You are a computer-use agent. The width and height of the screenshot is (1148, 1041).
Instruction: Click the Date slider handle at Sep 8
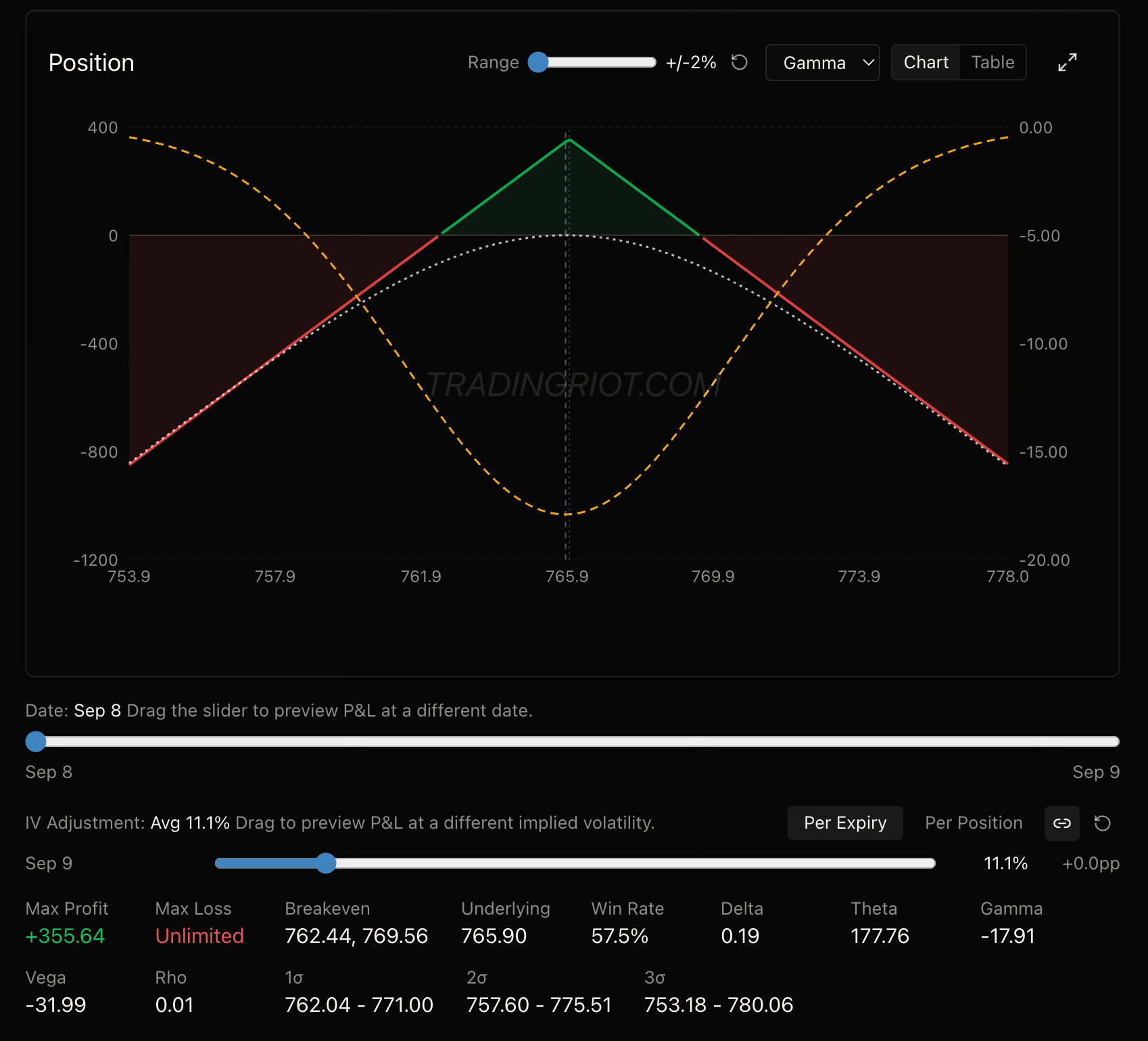pos(36,742)
